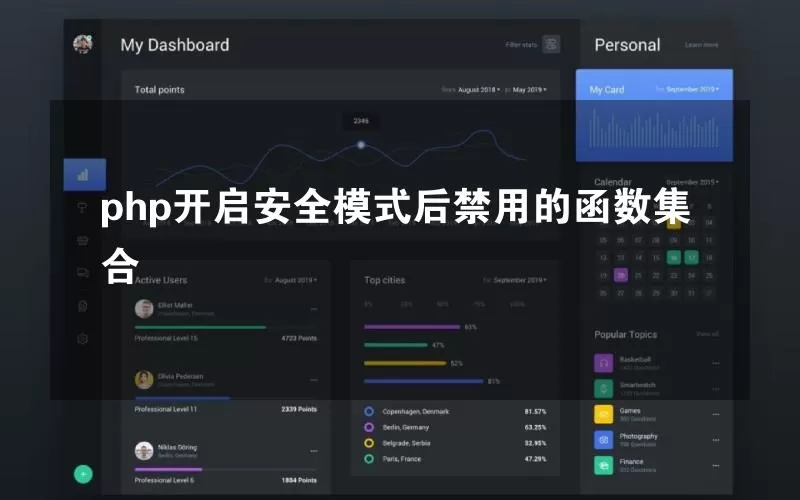Image resolution: width=800 pixels, height=500 pixels.
Task: Click the highlighted data point on line chart
Action: tap(361, 145)
